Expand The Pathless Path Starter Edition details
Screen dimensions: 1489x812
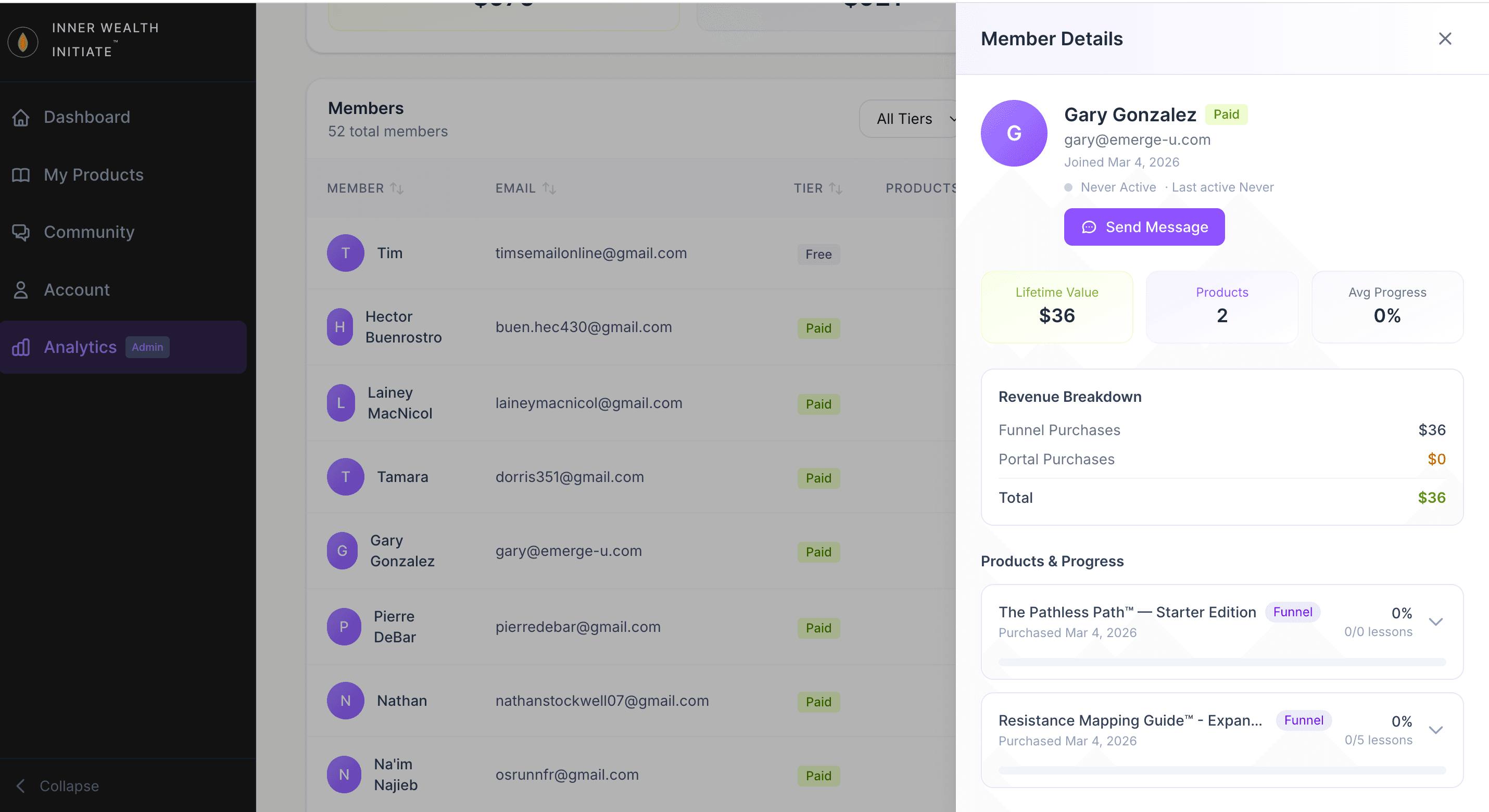pyautogui.click(x=1437, y=622)
